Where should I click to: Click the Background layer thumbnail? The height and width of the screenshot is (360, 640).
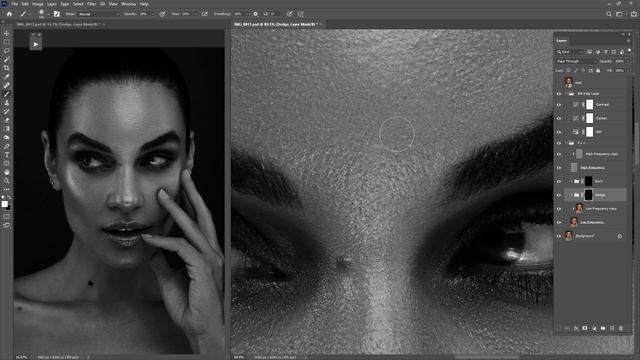[x=569, y=236]
